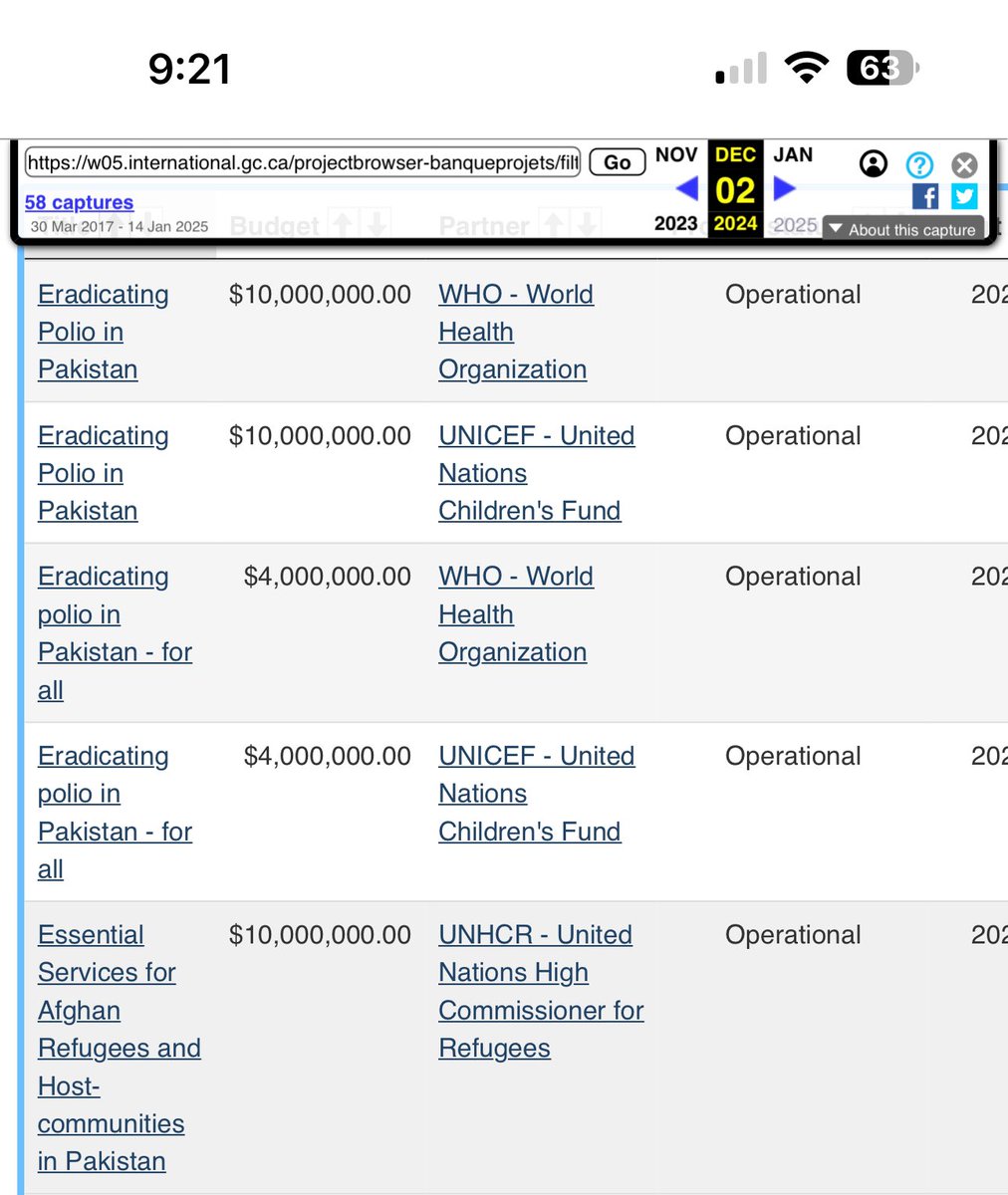Tap the 9:21 status bar clock
The width and height of the screenshot is (1008, 1195).
(189, 69)
